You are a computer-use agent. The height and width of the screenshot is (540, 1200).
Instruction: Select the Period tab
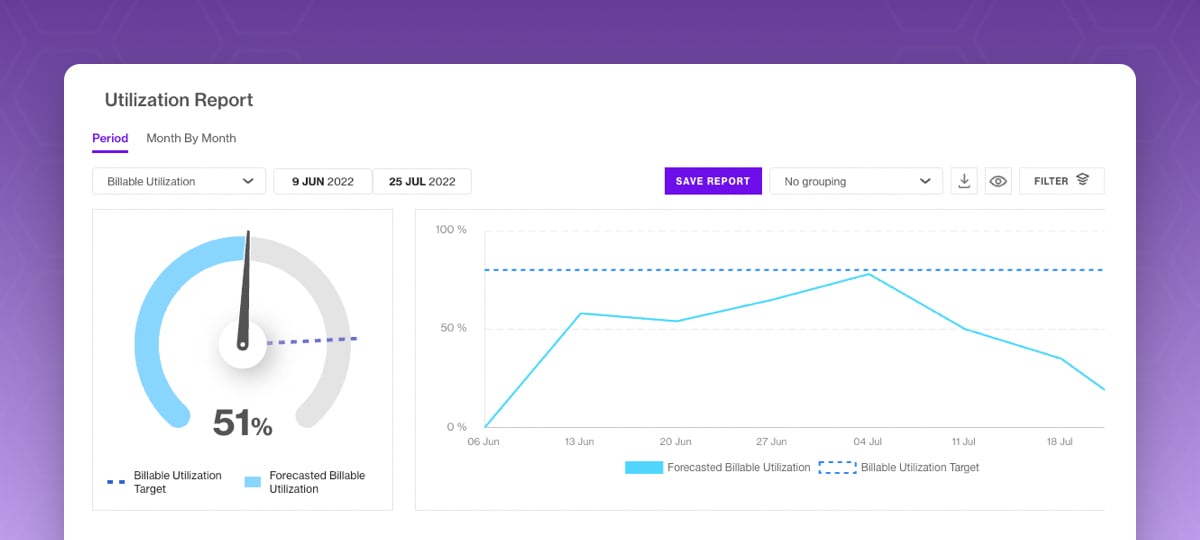click(x=110, y=138)
